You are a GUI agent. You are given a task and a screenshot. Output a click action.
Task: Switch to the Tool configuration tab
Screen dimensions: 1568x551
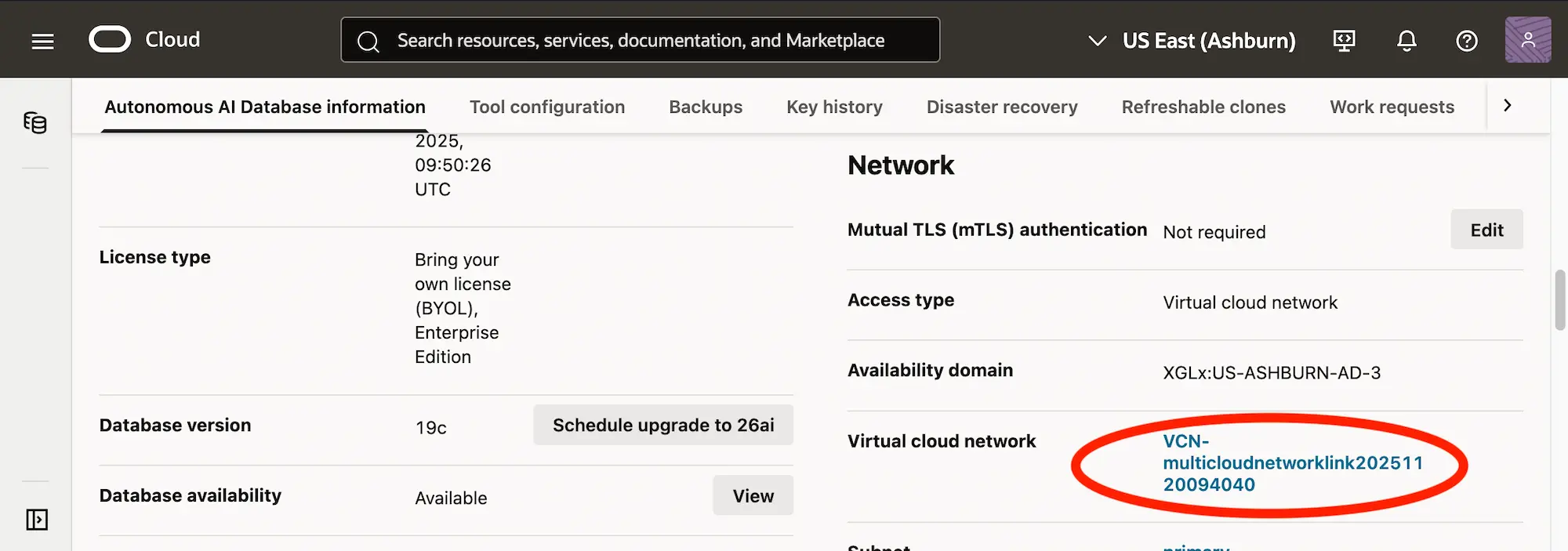point(546,107)
